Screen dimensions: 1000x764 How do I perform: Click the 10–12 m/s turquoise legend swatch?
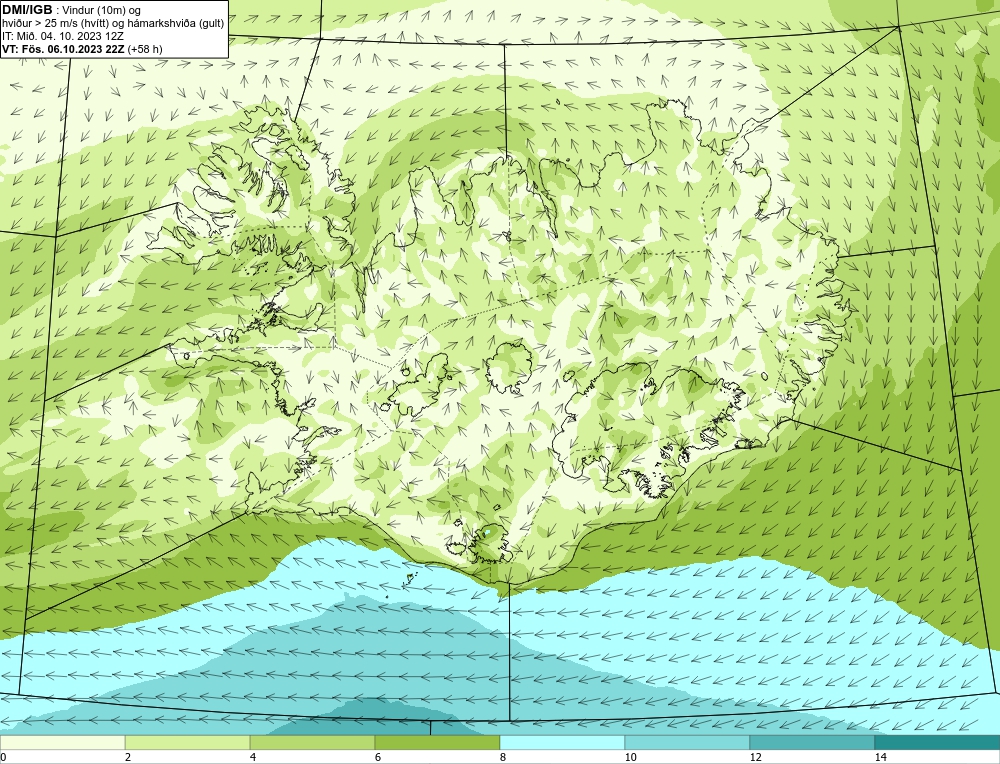coord(688,742)
